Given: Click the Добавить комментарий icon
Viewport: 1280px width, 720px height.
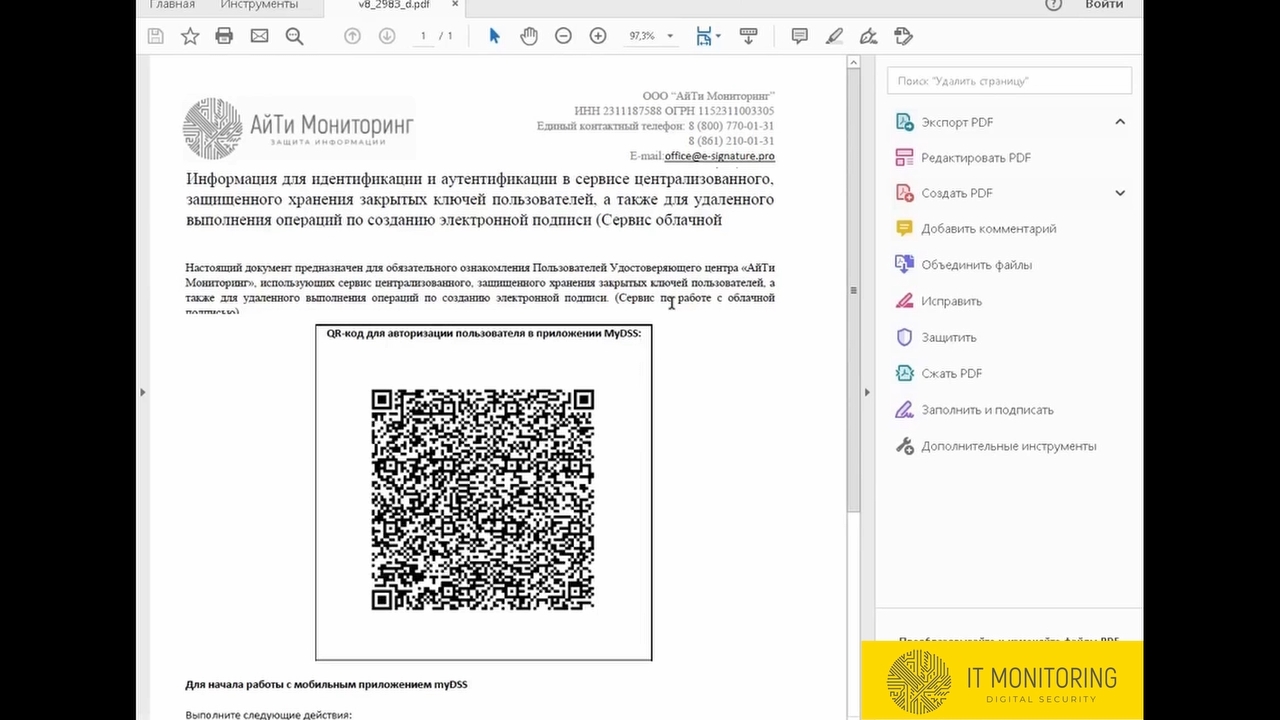Looking at the screenshot, I should click(x=904, y=229).
